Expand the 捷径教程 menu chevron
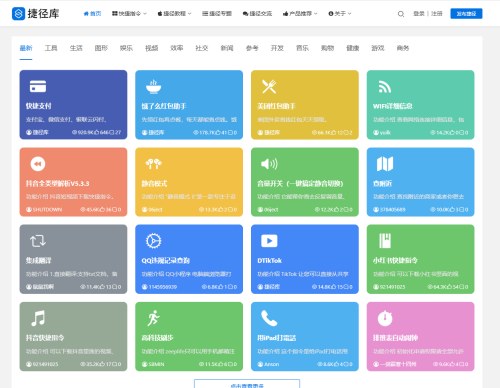500x388 pixels. 190,14
